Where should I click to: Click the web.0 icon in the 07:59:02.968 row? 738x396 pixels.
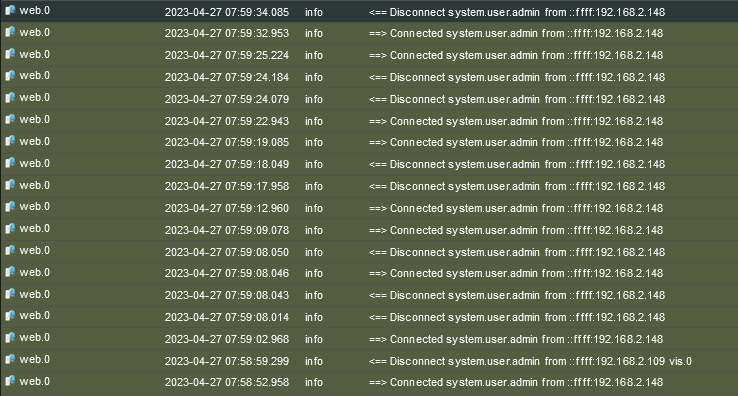pos(10,337)
